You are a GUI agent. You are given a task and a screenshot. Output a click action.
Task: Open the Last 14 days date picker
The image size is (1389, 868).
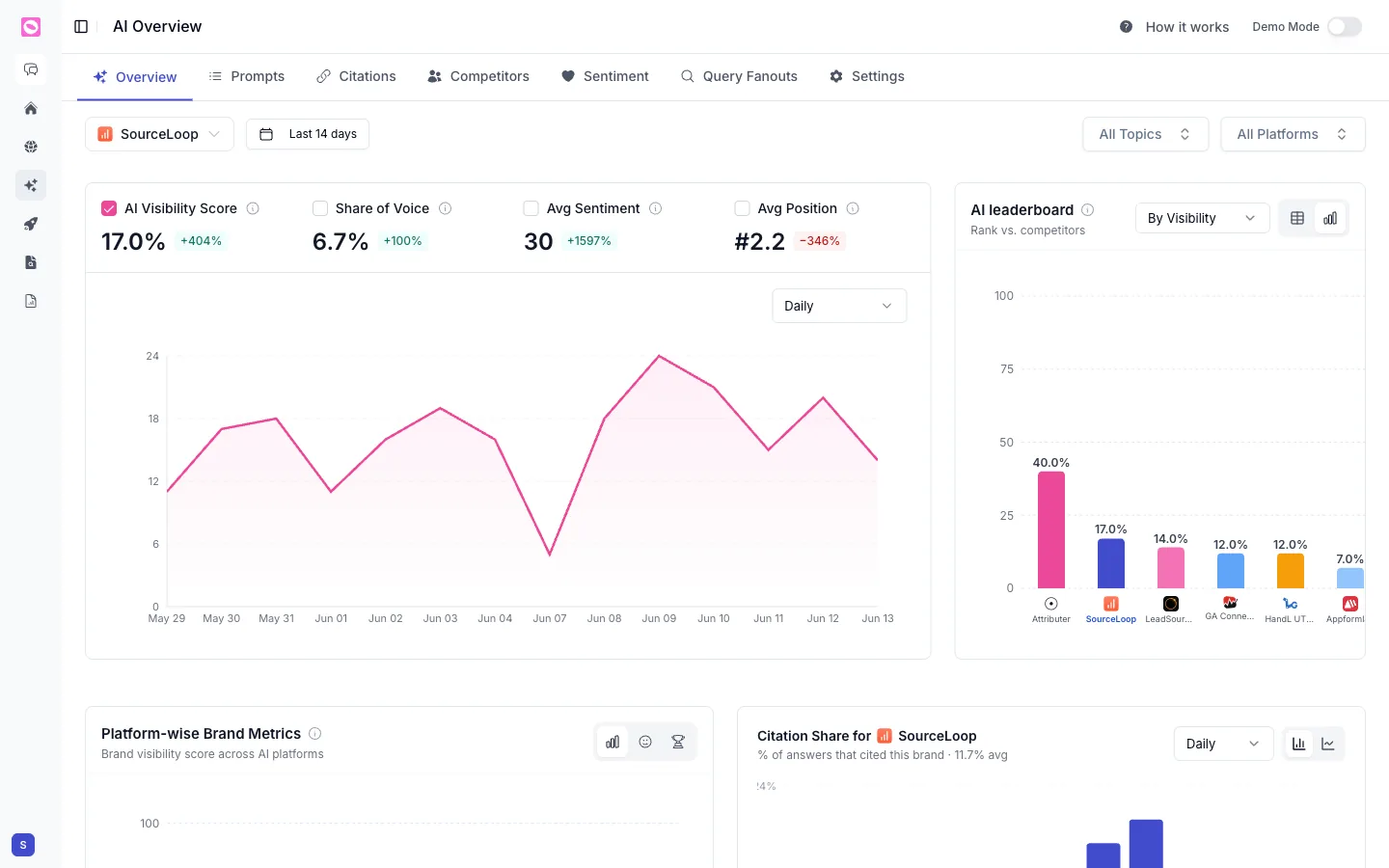pos(308,134)
